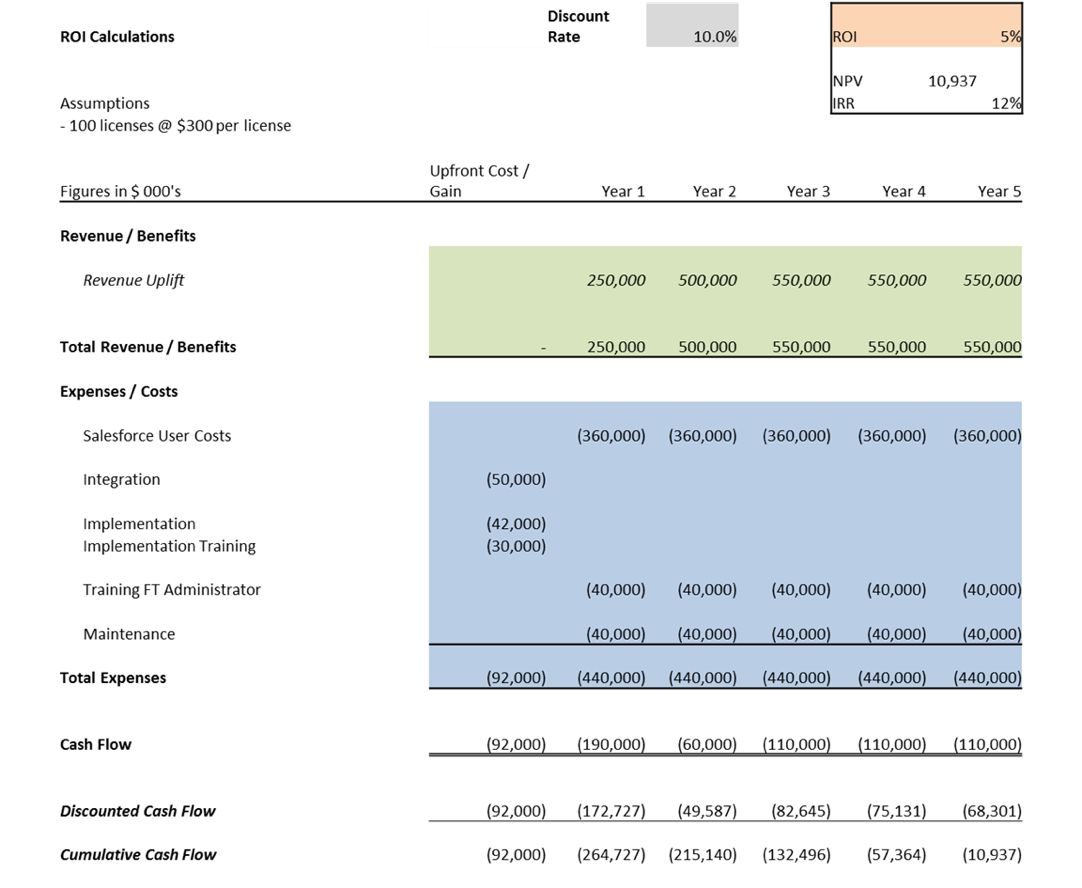Click the Cash Flow row label

click(95, 744)
